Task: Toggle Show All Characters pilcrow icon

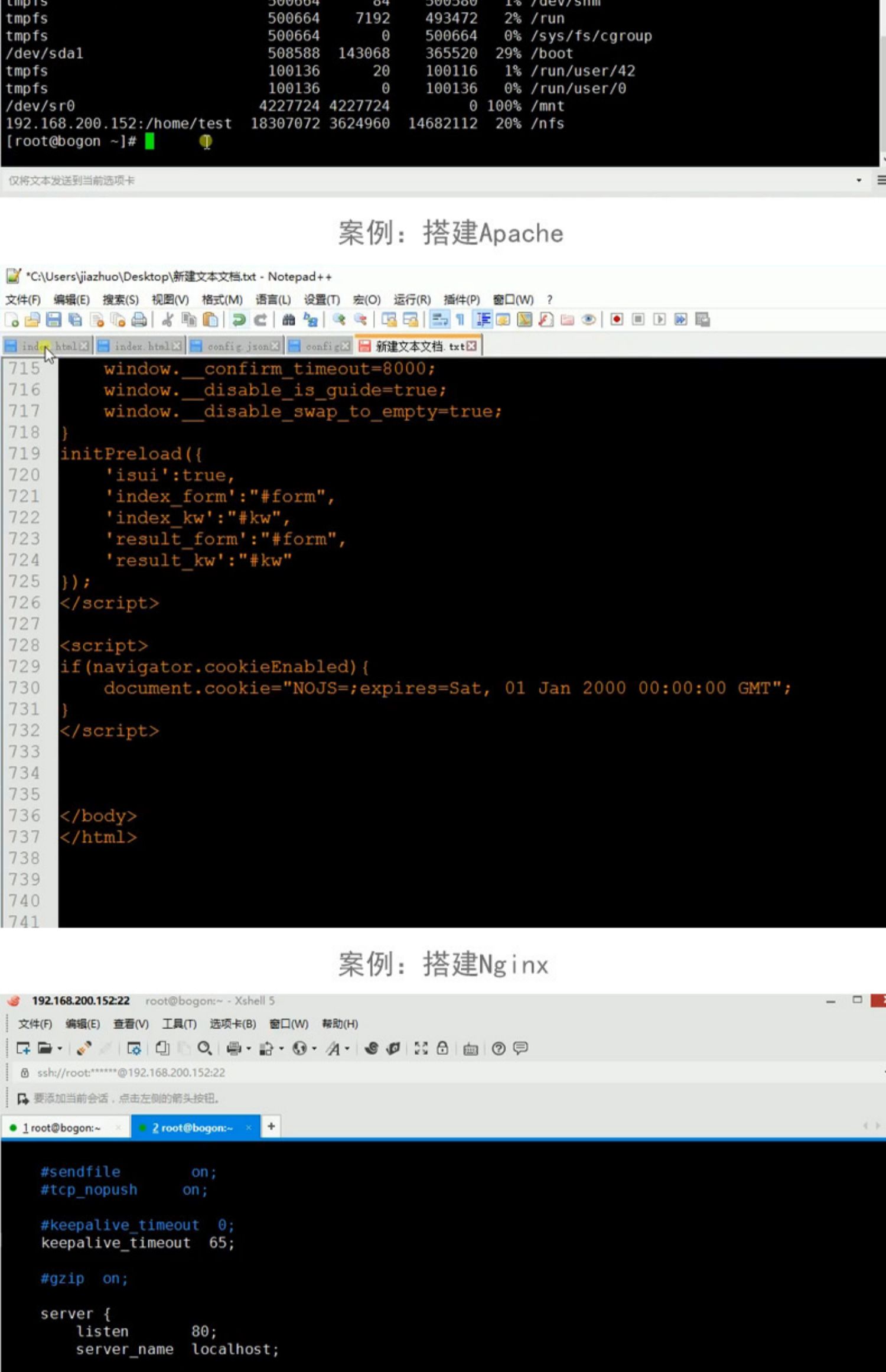Action: 460,320
